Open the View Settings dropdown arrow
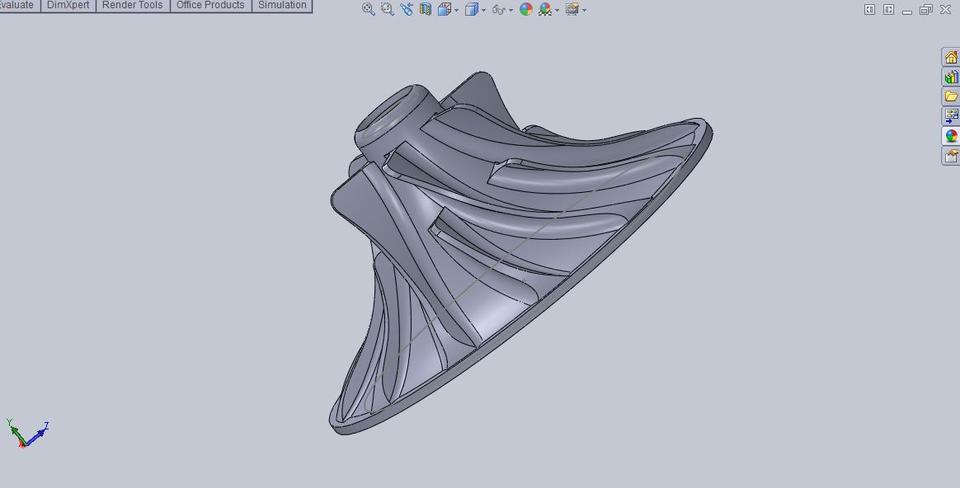 tap(584, 10)
